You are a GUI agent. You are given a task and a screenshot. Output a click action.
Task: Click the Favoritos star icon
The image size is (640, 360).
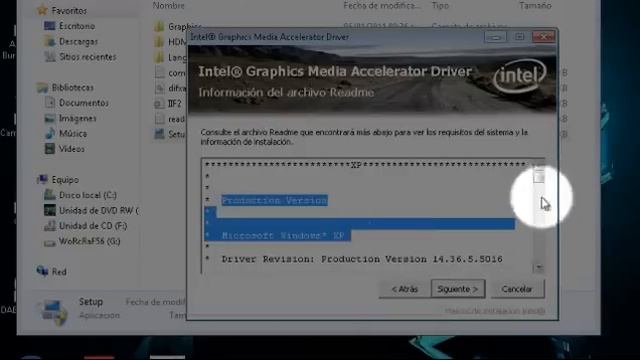click(42, 10)
